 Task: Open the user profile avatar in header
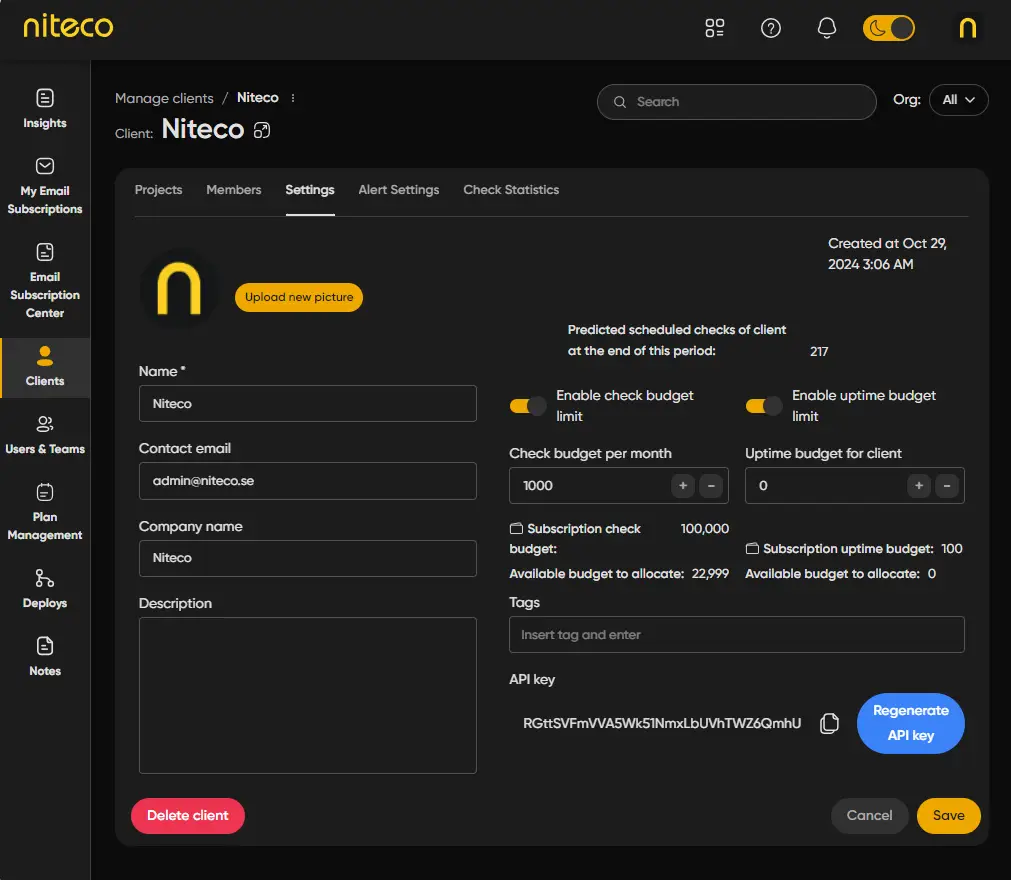coord(968,28)
